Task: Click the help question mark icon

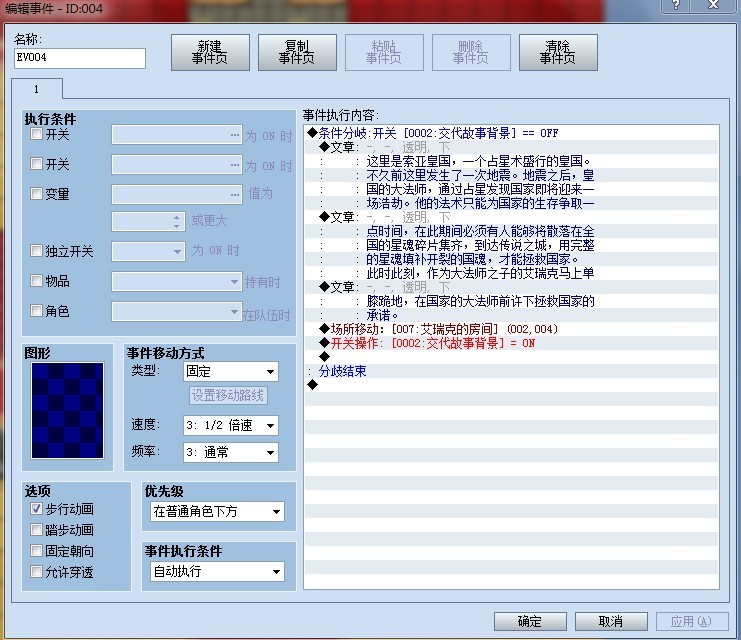Action: tap(676, 5)
